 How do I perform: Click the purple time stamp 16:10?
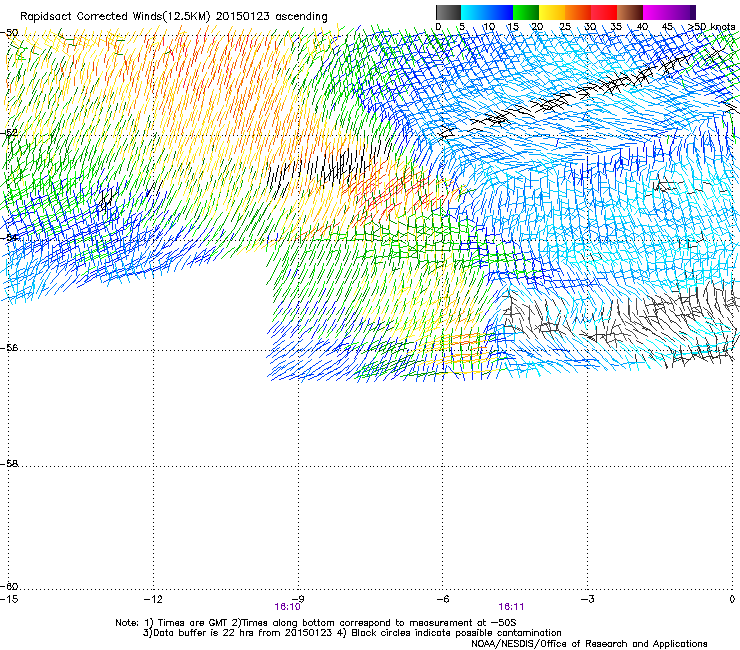pos(287,607)
